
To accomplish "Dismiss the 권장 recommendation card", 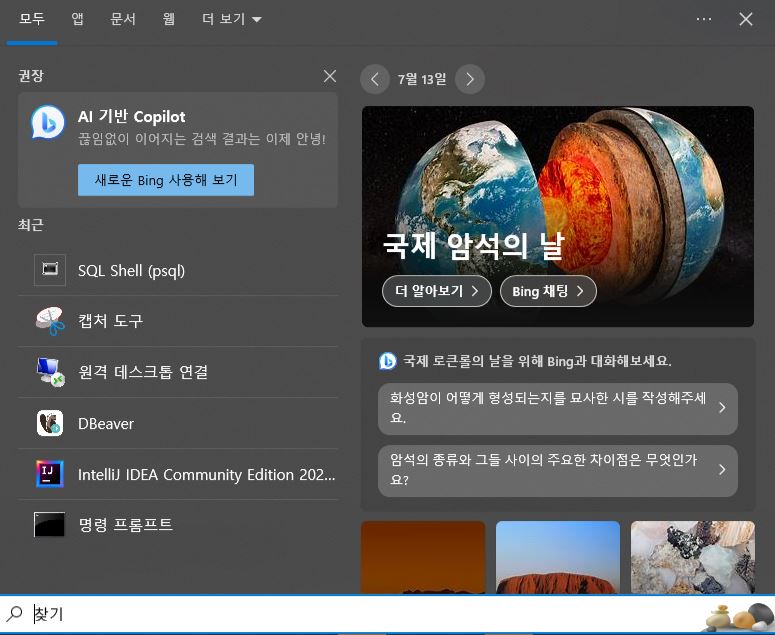I will tap(330, 76).
